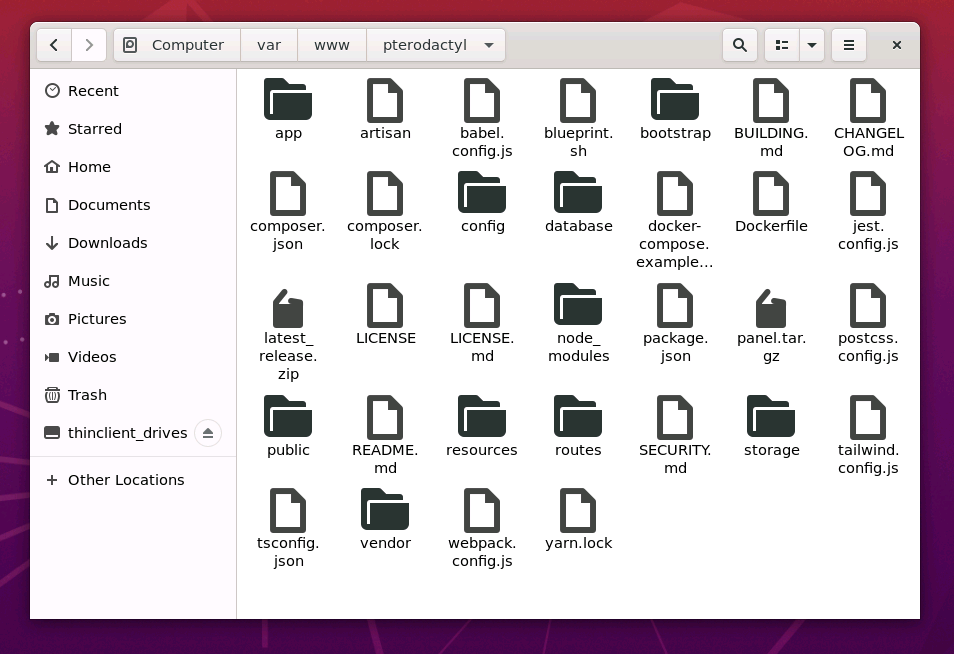Go forward in folder history
The image size is (954, 654).
[x=89, y=45]
